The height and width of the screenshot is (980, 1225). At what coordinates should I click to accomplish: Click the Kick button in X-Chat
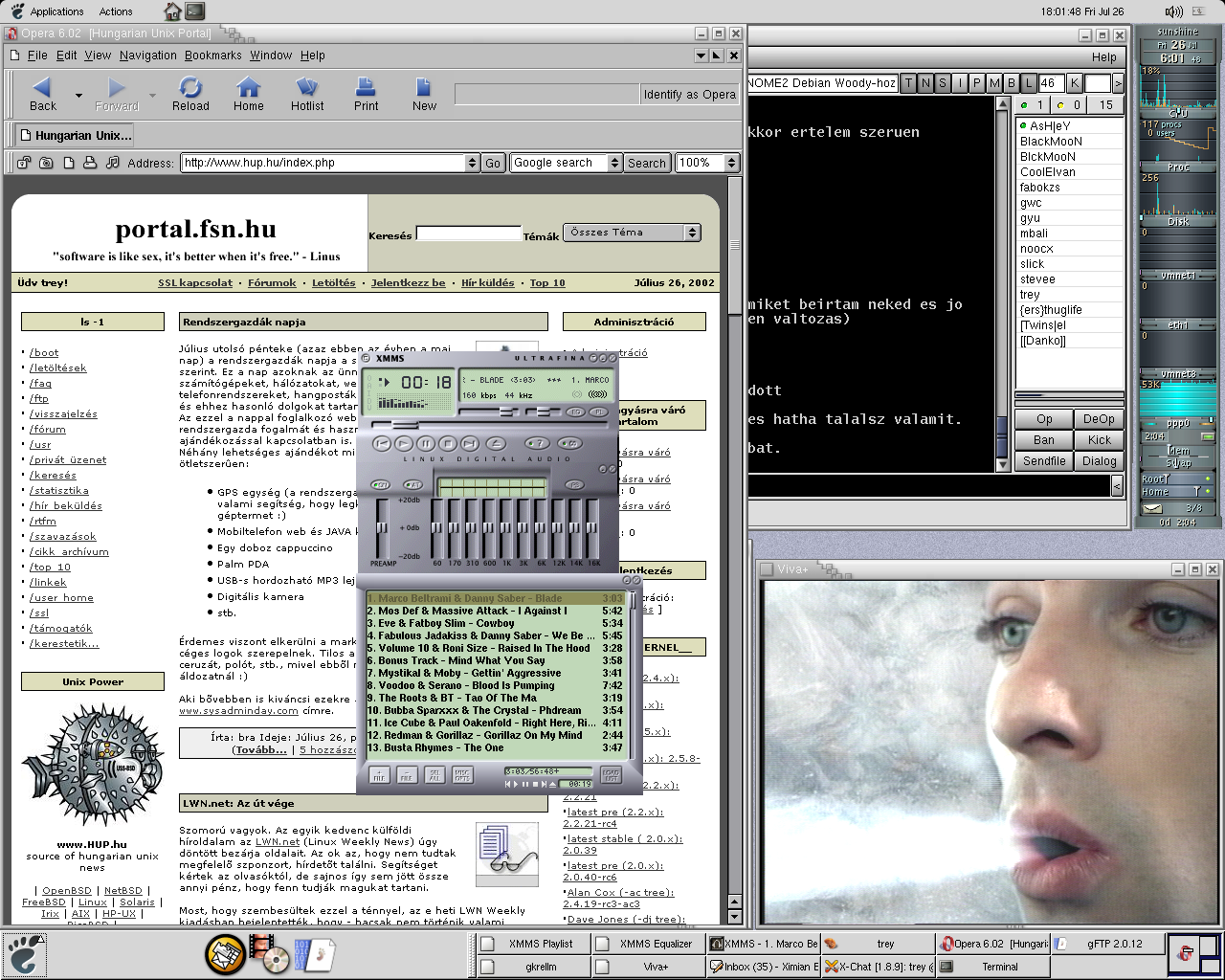pyautogui.click(x=1100, y=440)
